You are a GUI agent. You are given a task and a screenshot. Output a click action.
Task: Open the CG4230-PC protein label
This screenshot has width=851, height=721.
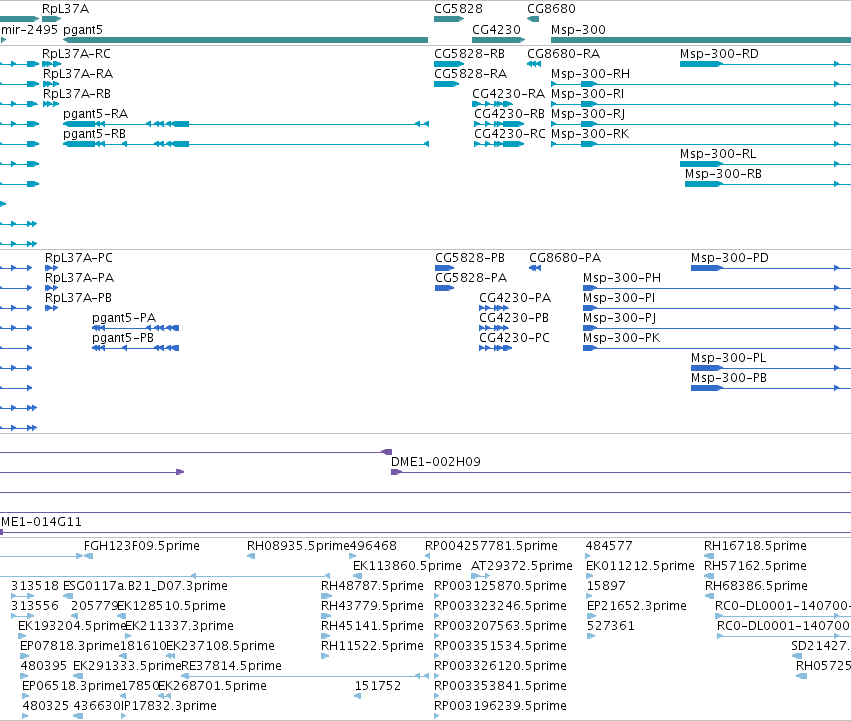click(x=514, y=338)
